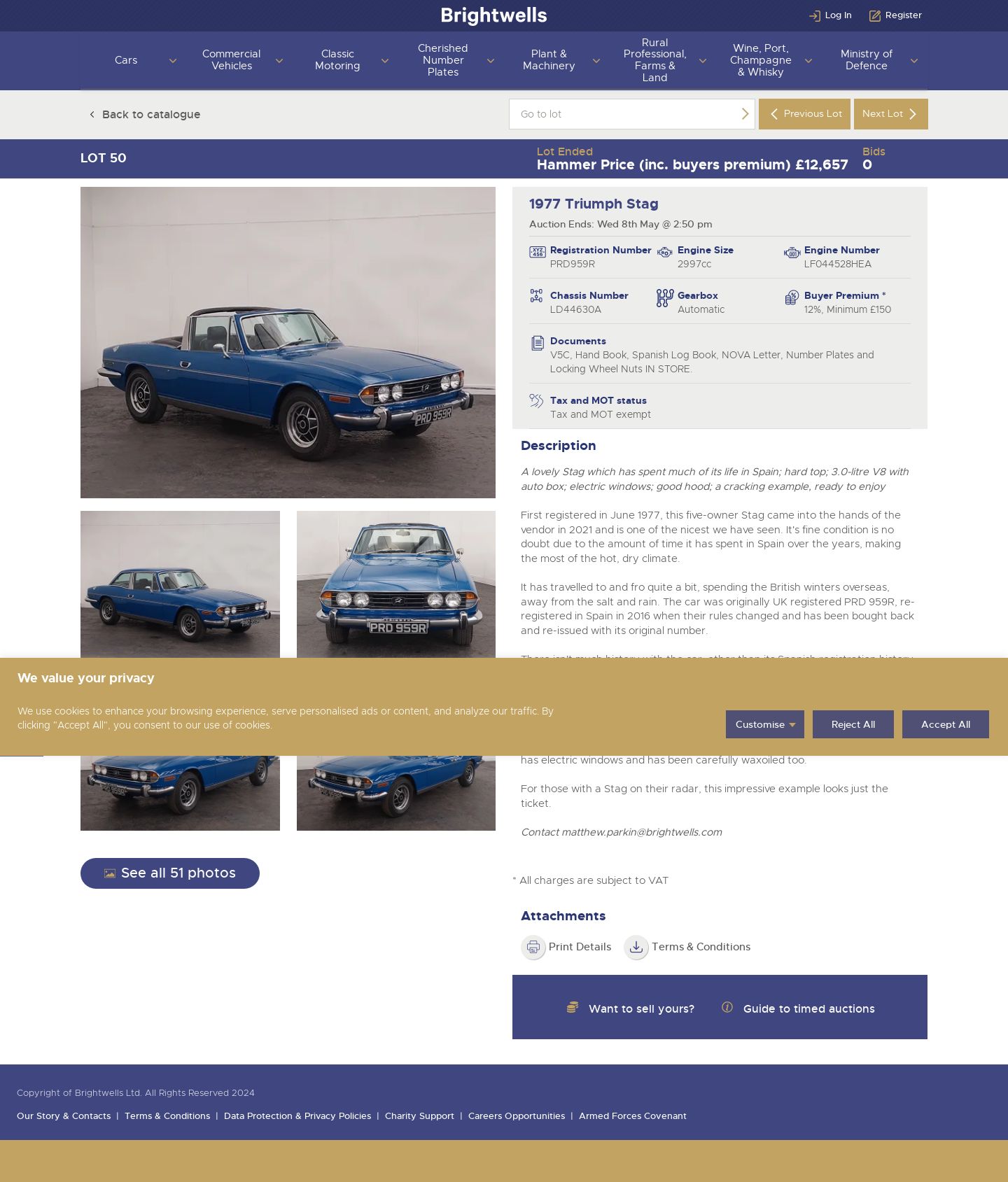This screenshot has height=1182, width=1008.
Task: Click the Chassis Number icon
Action: (x=536, y=296)
